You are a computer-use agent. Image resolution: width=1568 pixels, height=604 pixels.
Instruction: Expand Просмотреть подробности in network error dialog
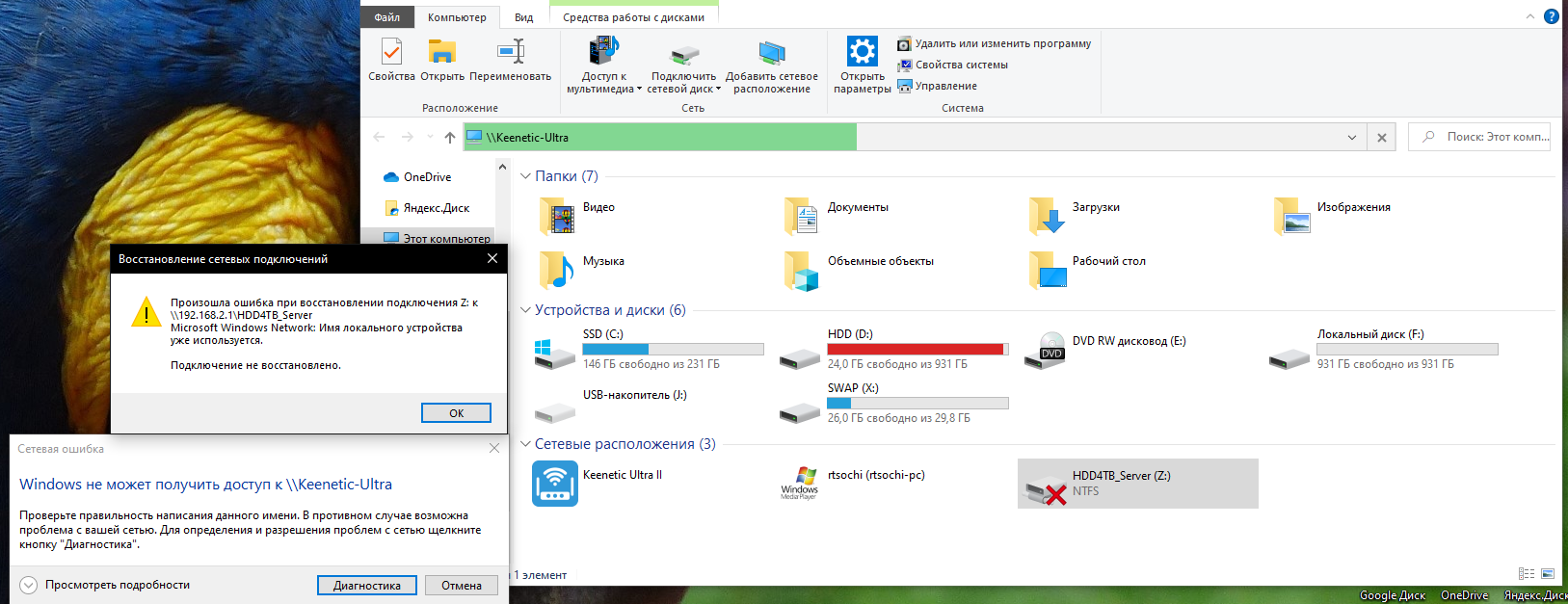pos(28,585)
